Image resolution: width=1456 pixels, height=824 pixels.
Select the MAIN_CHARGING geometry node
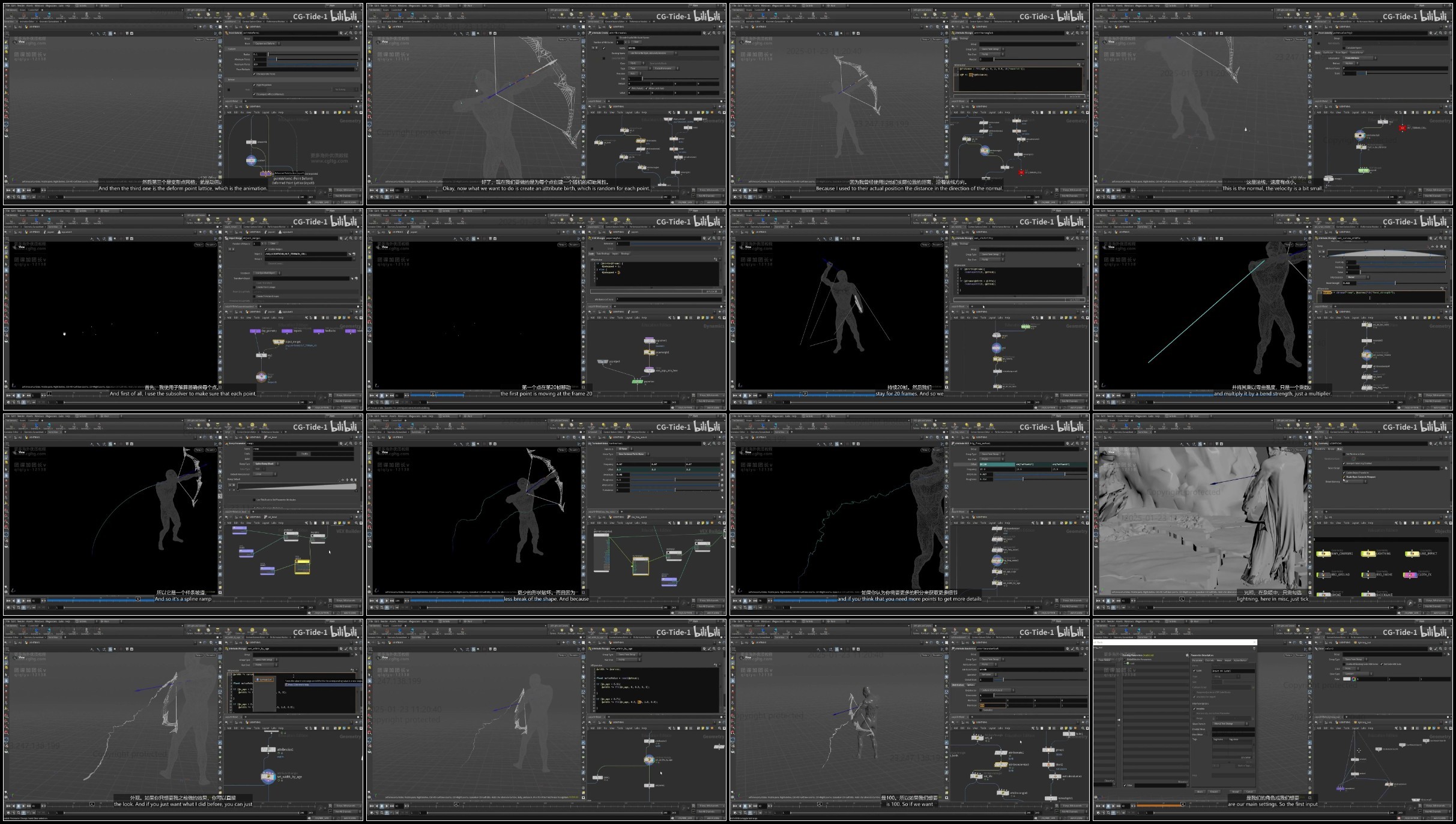pyautogui.click(x=1323, y=554)
